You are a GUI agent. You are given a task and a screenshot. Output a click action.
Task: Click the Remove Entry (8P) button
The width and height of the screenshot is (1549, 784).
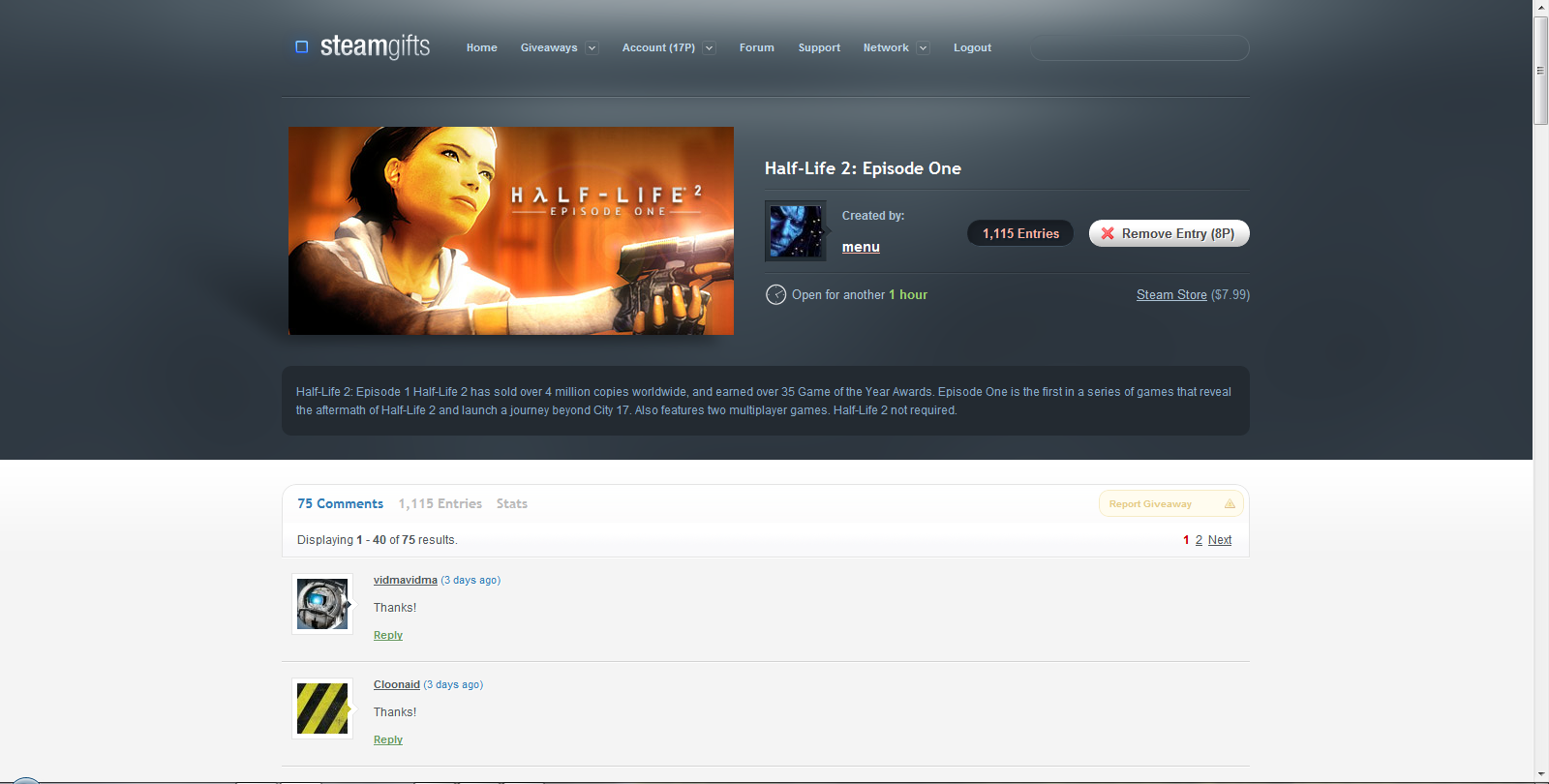1169,233
